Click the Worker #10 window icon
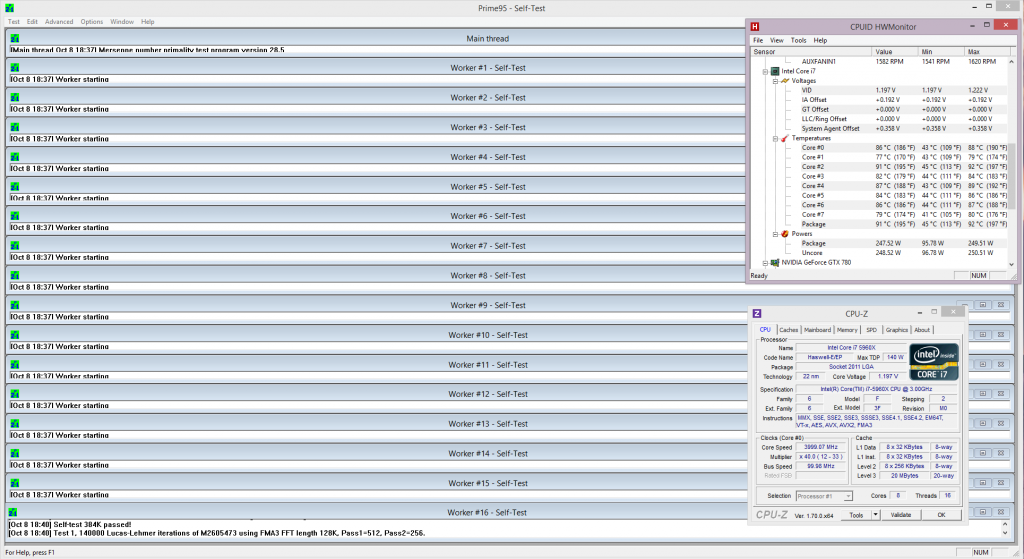The image size is (1024, 559). point(14,335)
